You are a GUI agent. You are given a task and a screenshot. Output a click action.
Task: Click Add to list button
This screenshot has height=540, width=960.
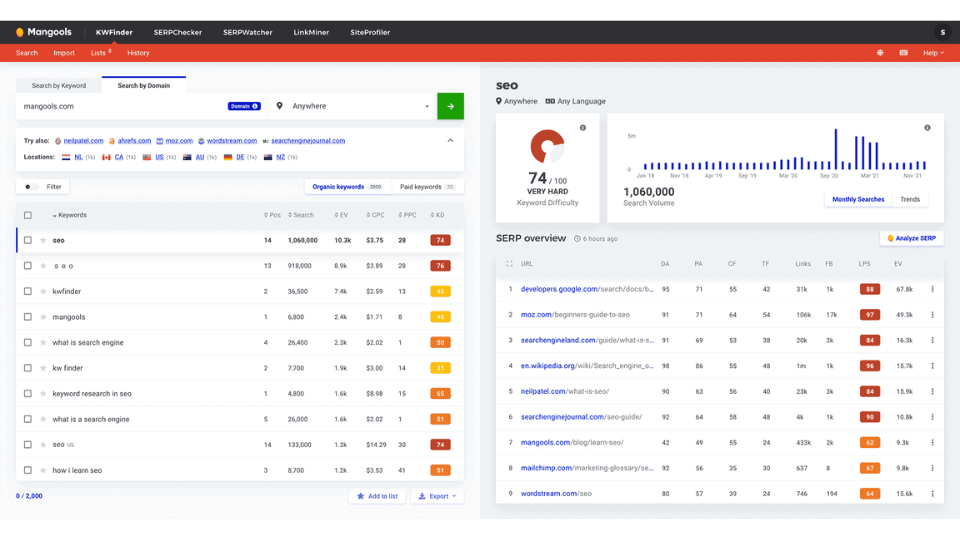[377, 496]
